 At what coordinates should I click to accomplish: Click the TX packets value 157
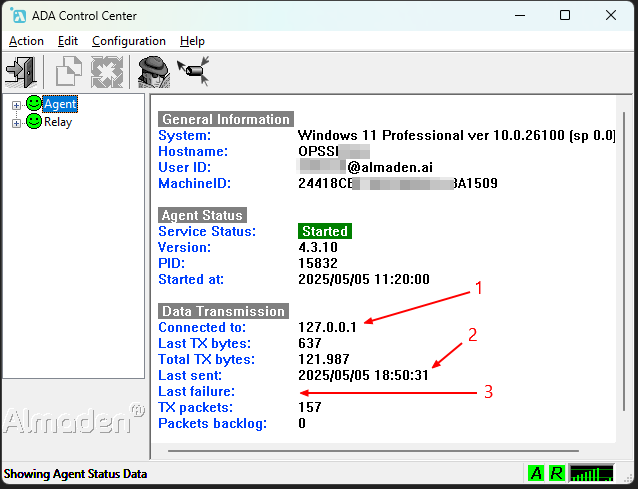coord(310,407)
